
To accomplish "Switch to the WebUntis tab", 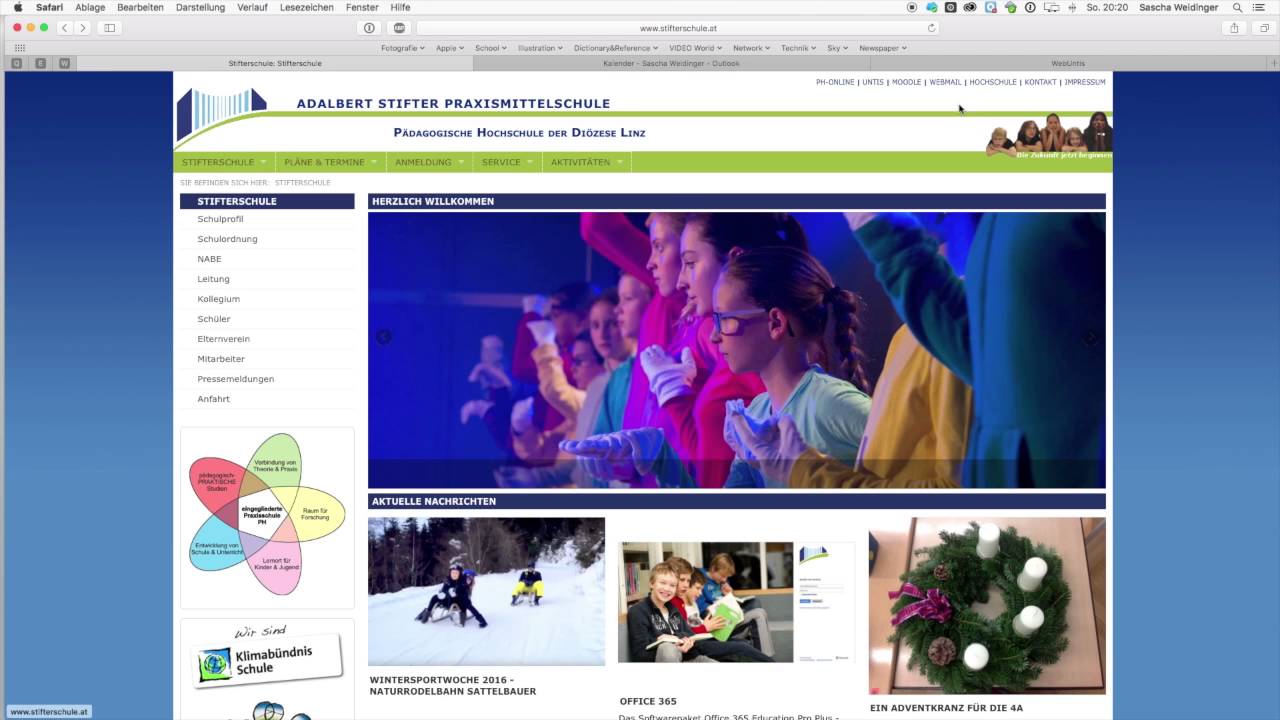I will coord(1068,63).
